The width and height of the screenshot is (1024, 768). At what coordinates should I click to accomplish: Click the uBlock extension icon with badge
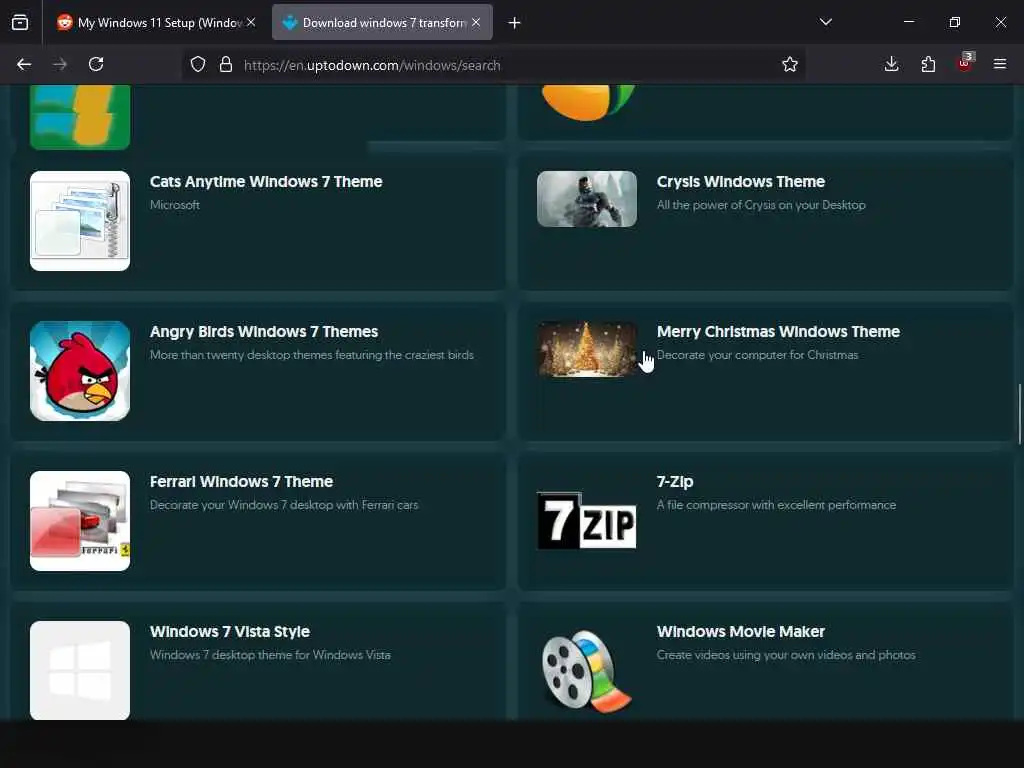[x=965, y=63]
